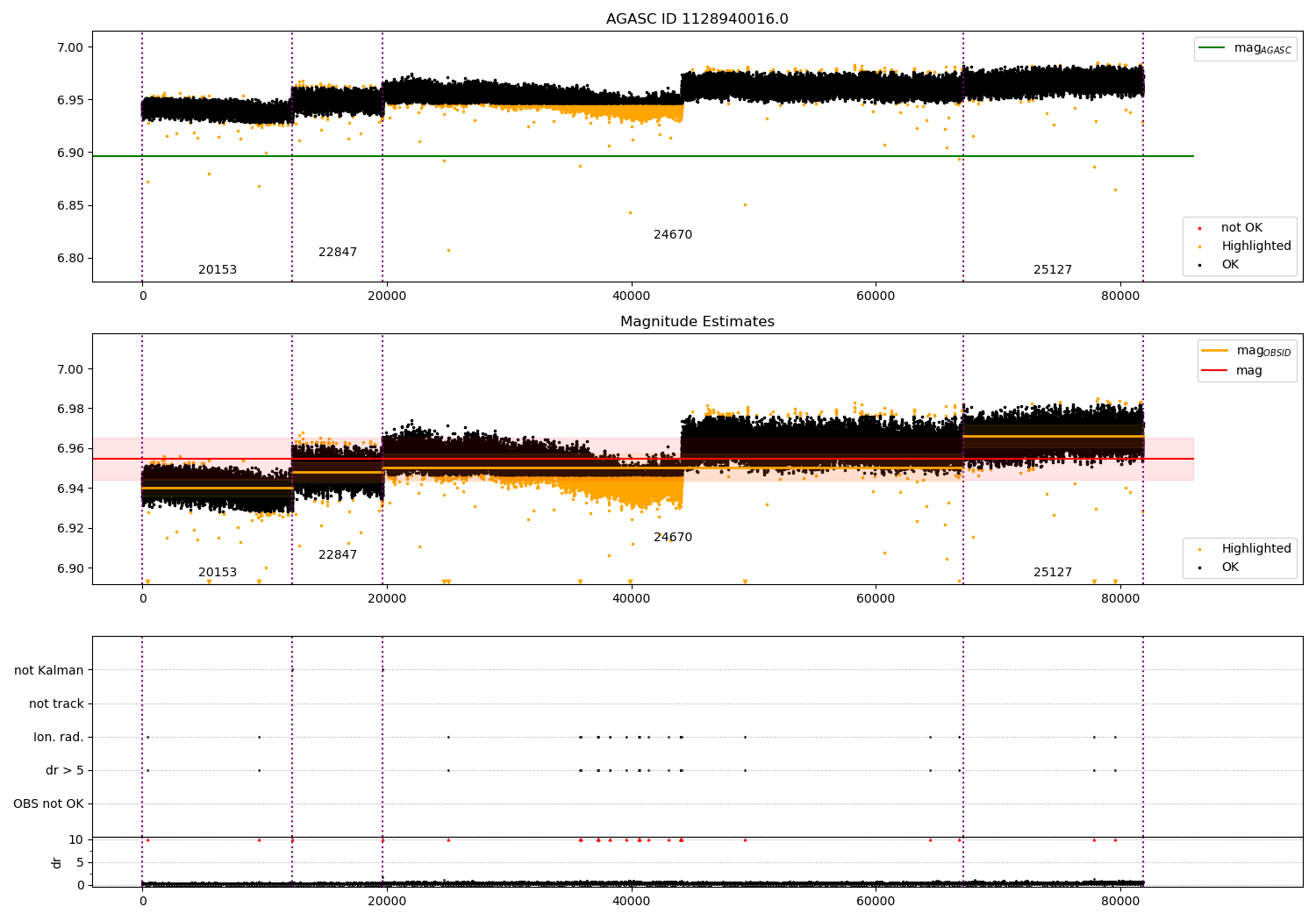Click "OK" in the top plot's lower legend
This screenshot has width=1316, height=921.
pyautogui.click(x=1219, y=265)
